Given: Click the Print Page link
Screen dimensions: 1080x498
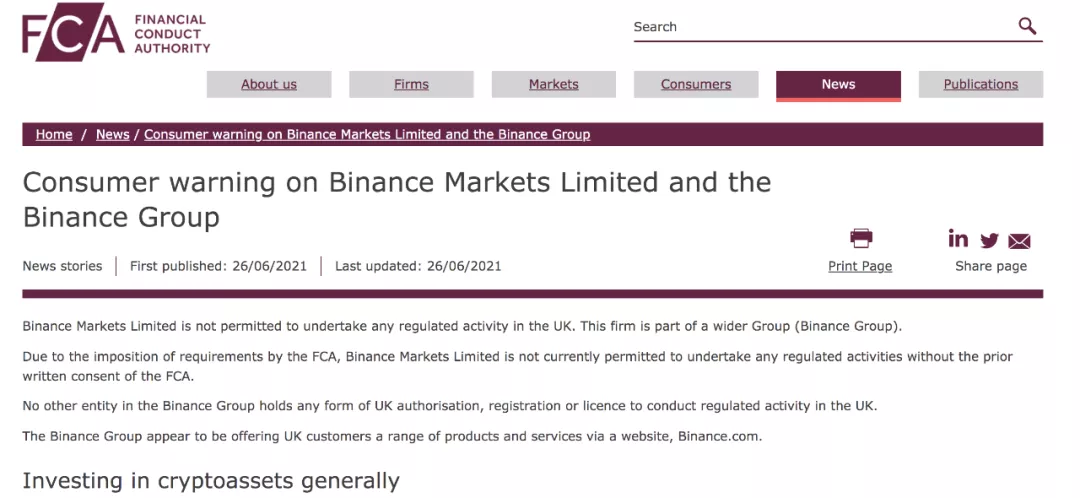Looking at the screenshot, I should 860,266.
